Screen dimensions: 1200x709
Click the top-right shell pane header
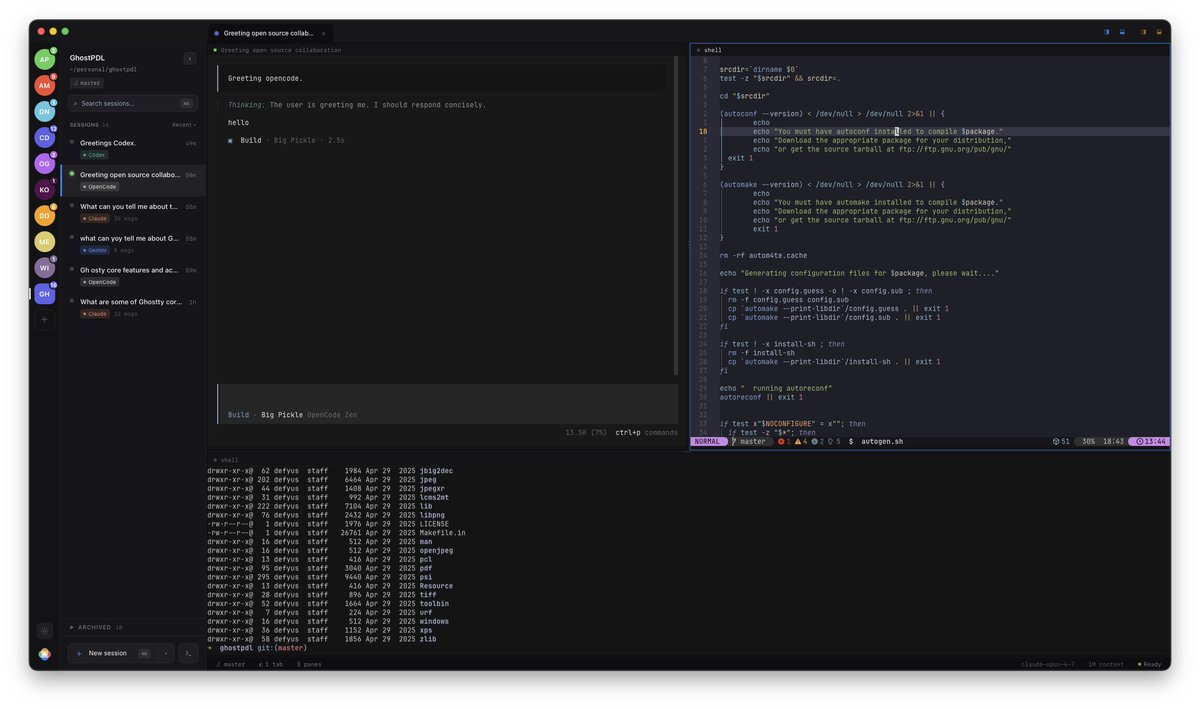coord(929,49)
